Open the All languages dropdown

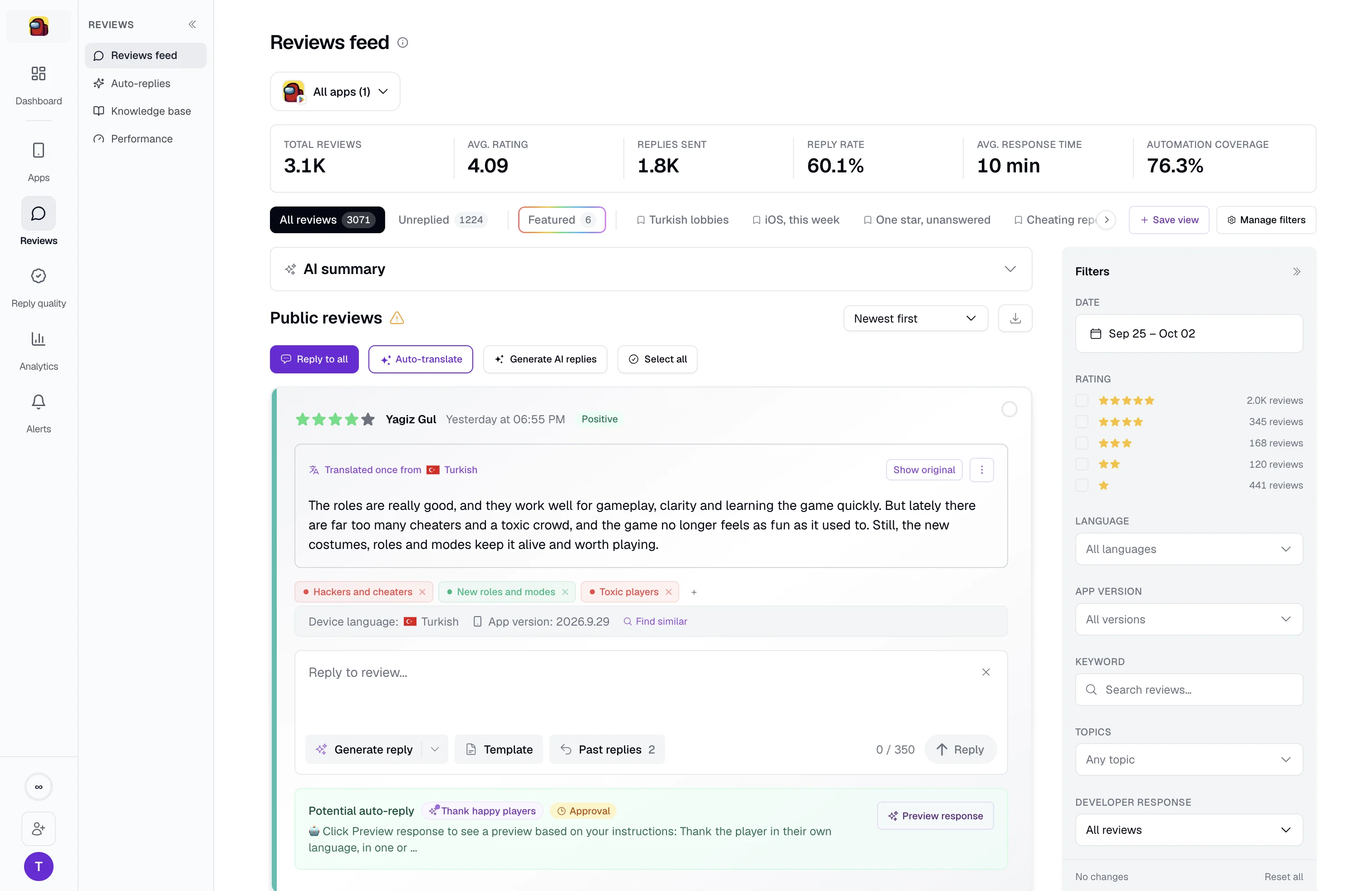1188,548
